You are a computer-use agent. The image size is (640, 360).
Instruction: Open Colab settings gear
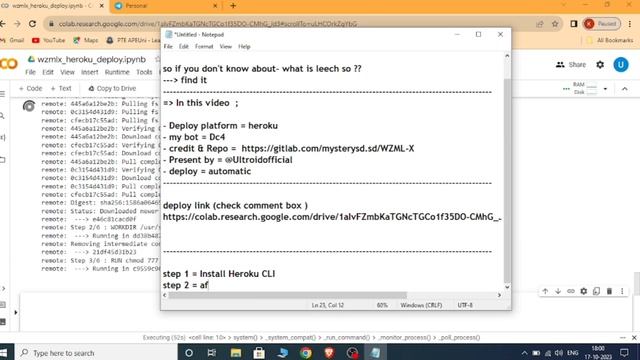coord(600,64)
